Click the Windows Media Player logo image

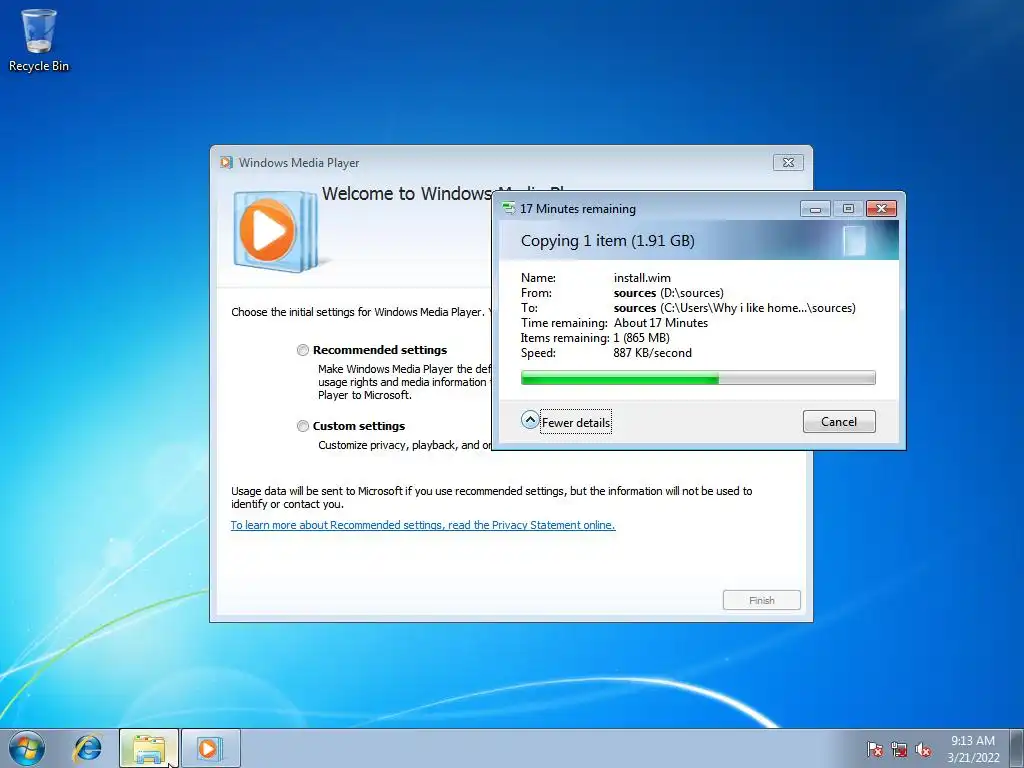point(275,231)
